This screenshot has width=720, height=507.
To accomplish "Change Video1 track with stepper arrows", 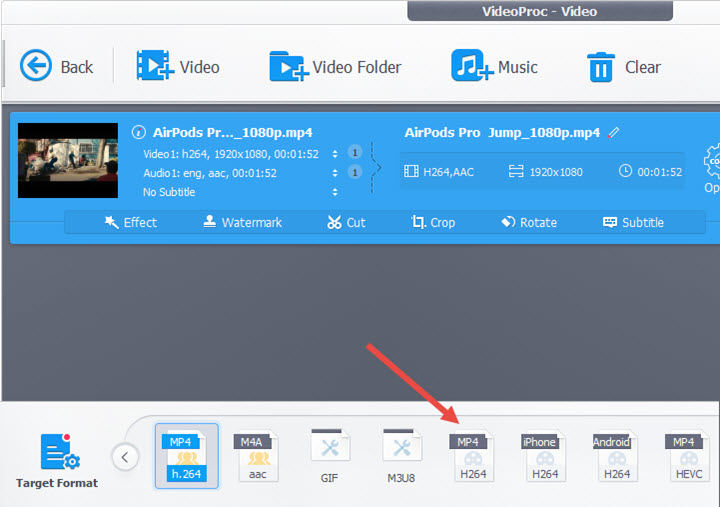I will (335, 154).
